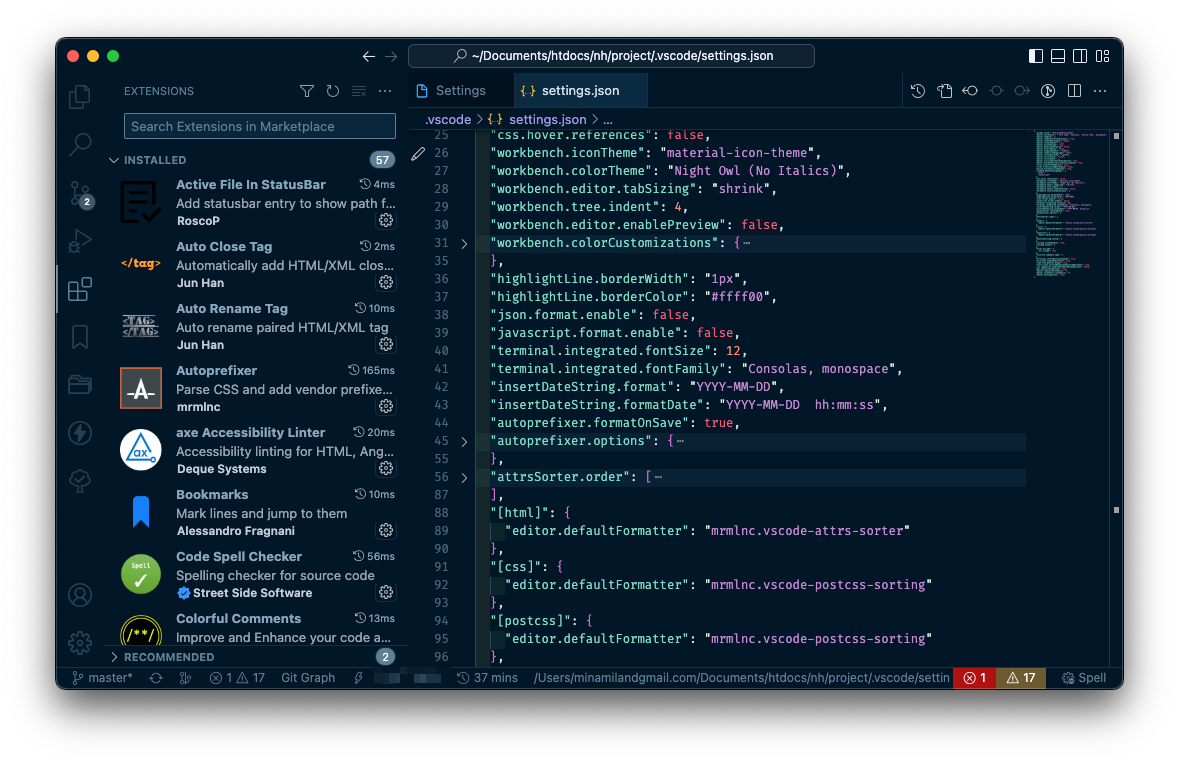Open the axe Accessibility Linter extension
This screenshot has width=1179, height=763.
tap(256, 451)
